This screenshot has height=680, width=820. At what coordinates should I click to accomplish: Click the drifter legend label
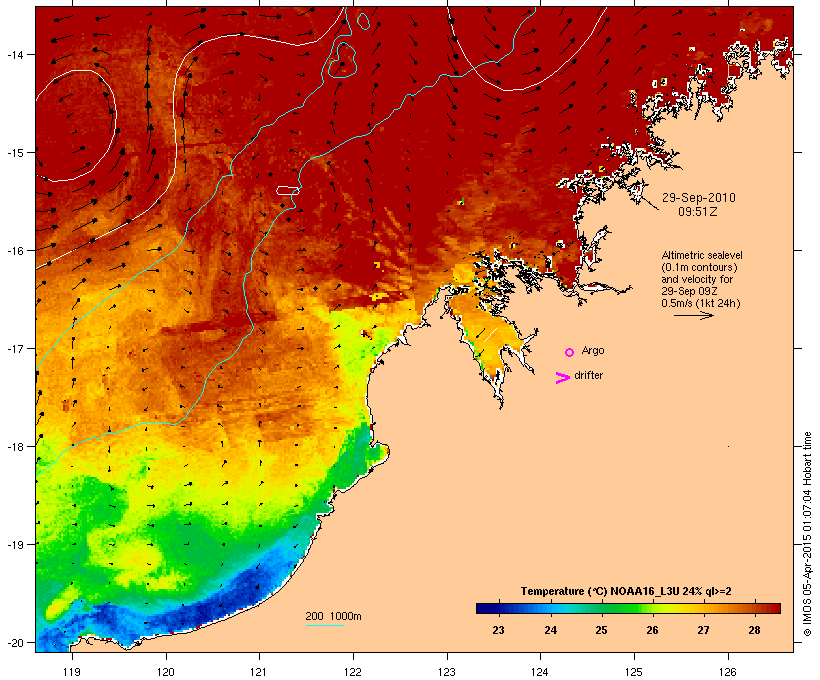coord(588,375)
